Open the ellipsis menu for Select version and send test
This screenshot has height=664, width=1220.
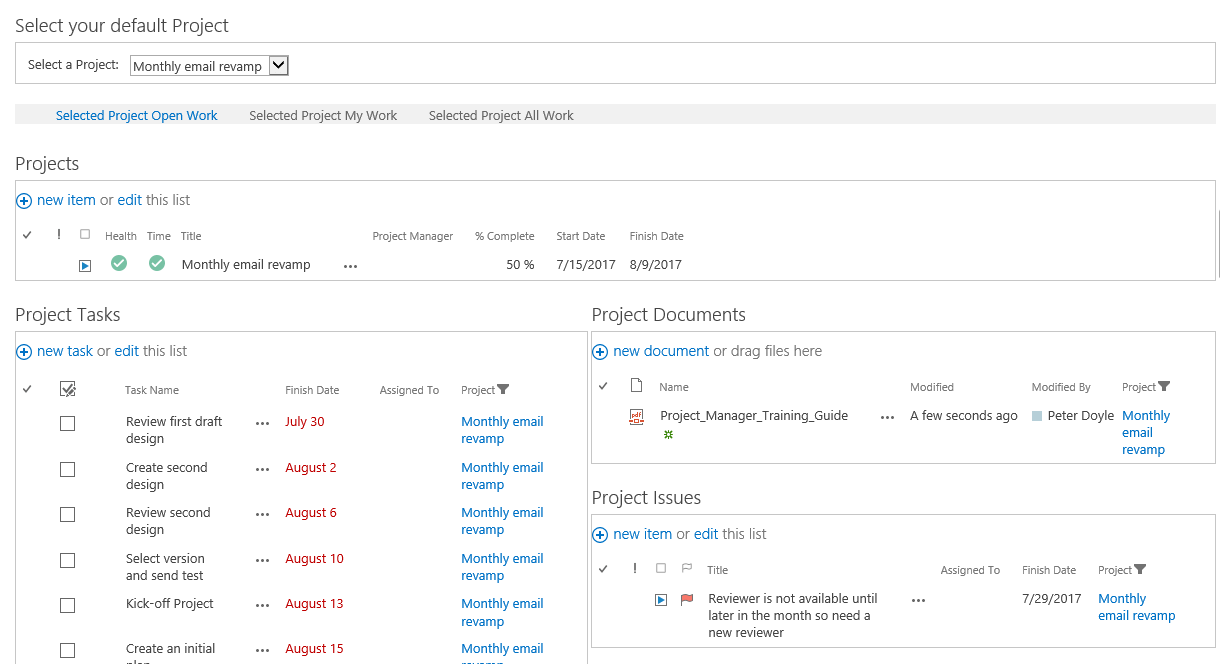tap(263, 560)
